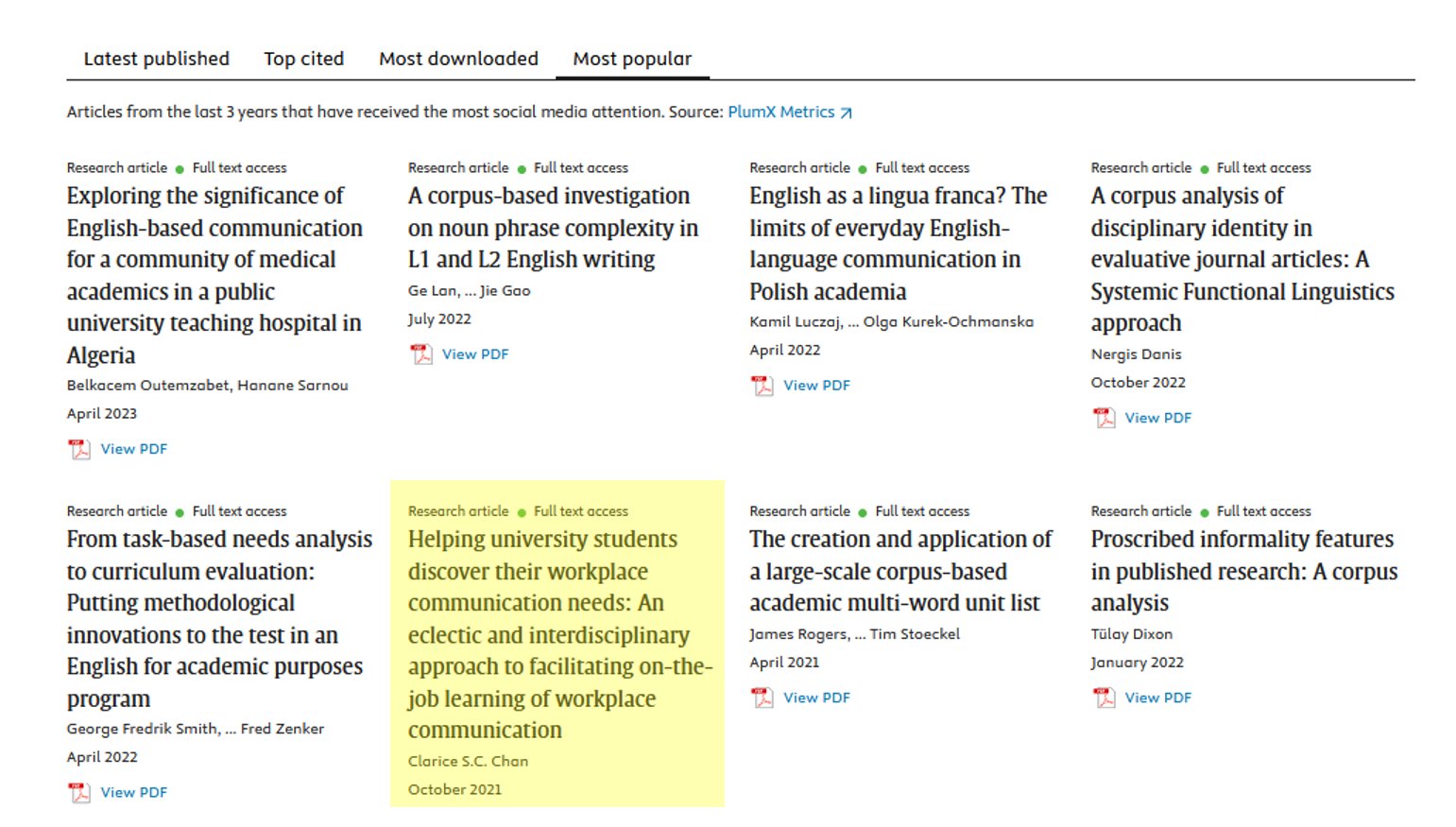
Task: View PDF of Nergis Danis article
Action: point(1158,418)
